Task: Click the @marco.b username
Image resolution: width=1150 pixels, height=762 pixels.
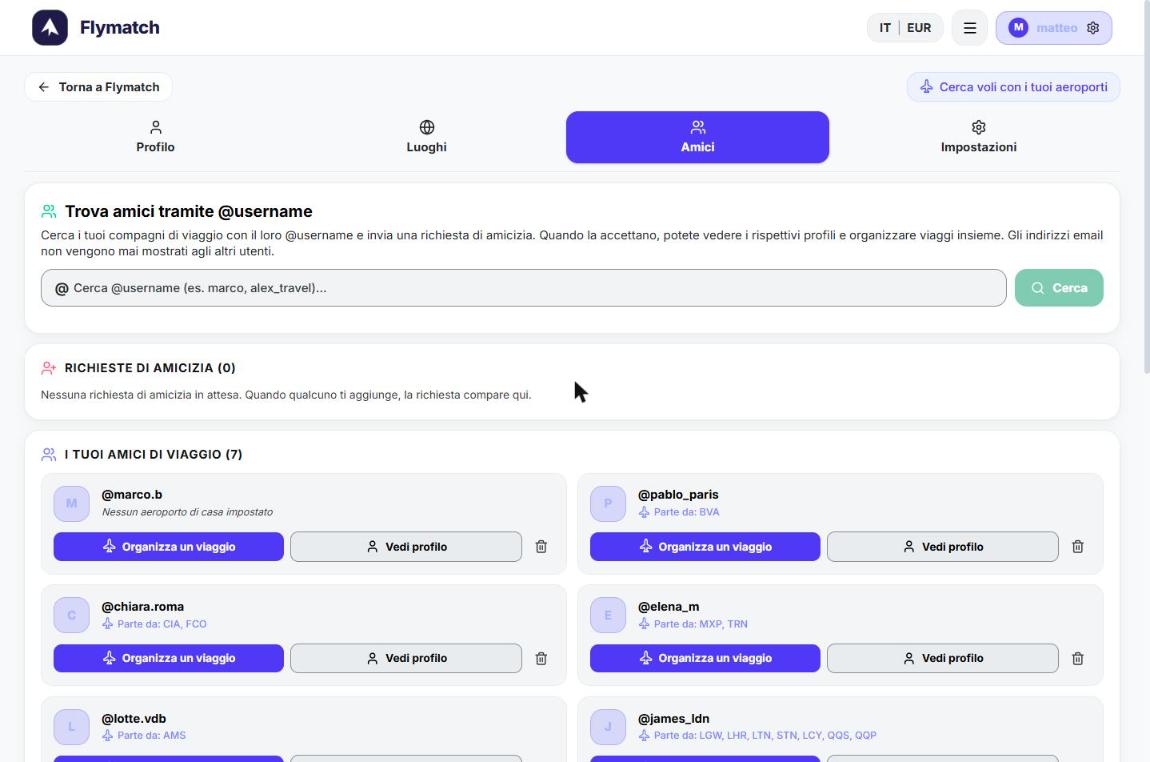Action: 132,494
